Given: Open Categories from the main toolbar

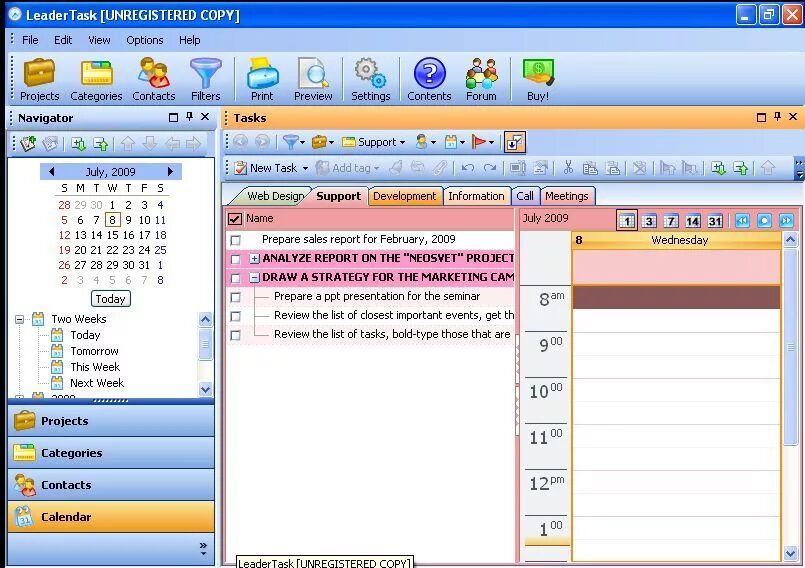Looking at the screenshot, I should (x=96, y=80).
